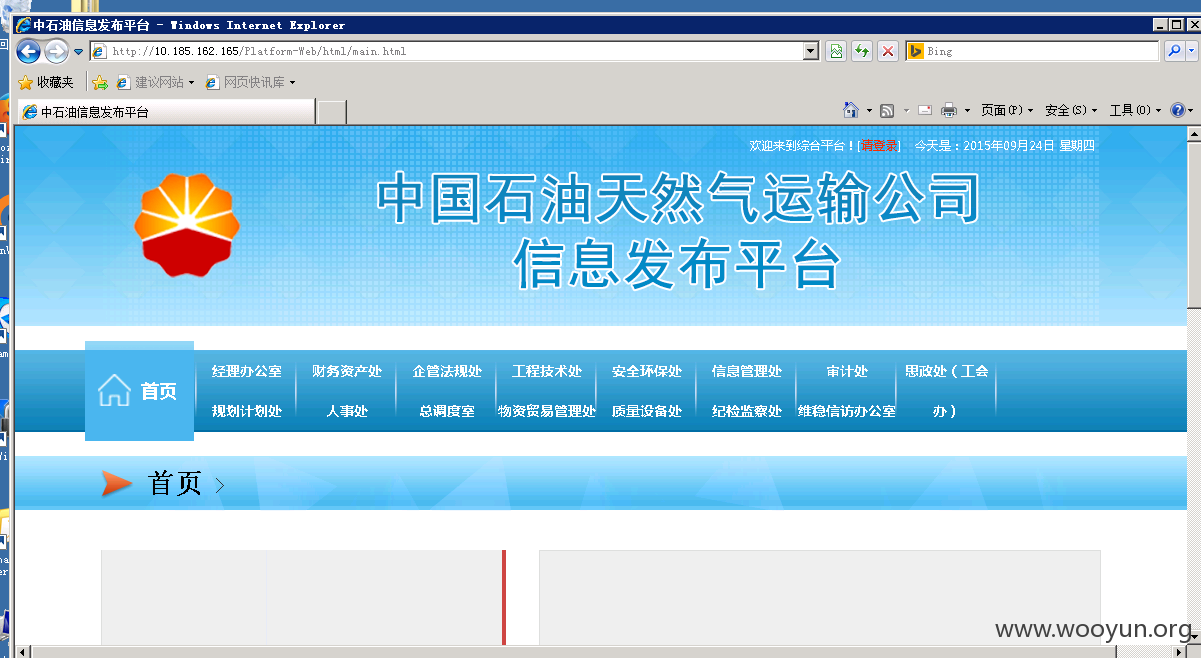Viewport: 1201px width, 658px height.
Task: Open the 财务资产处 department link
Action: coord(347,371)
